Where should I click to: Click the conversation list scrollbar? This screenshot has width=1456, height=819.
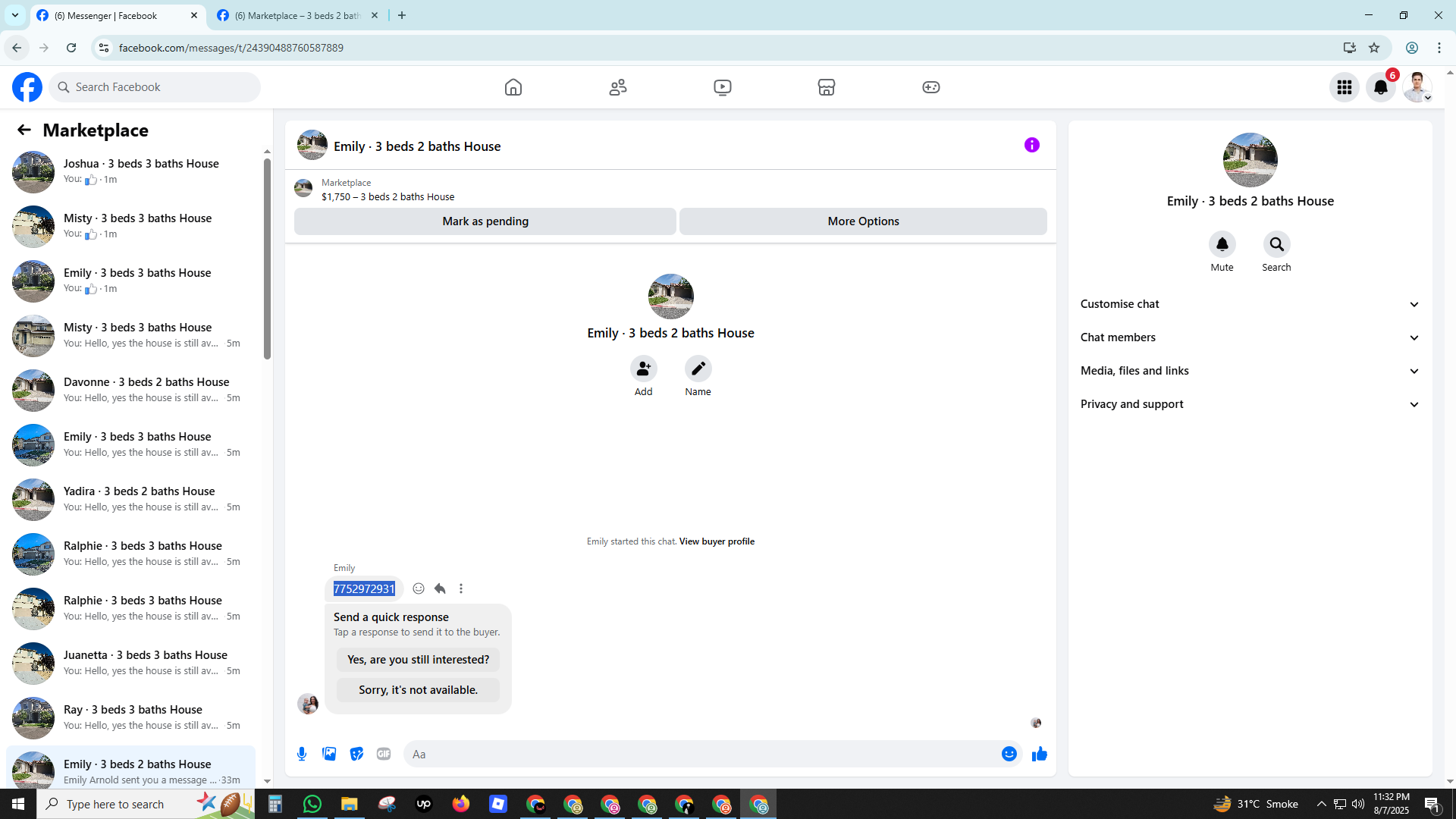[267, 258]
